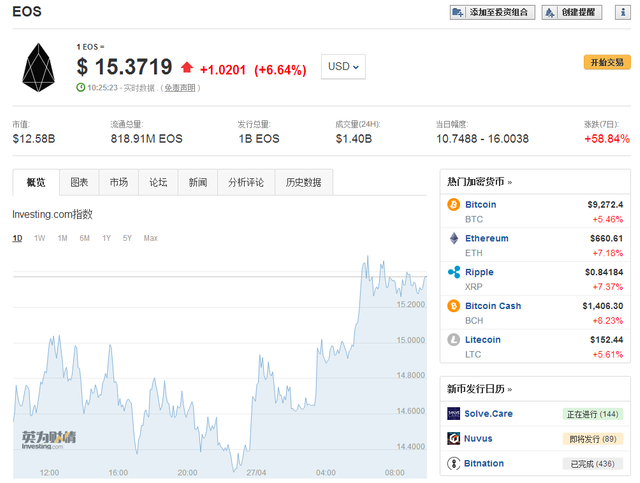Viewport: 640px width, 483px height.
Task: Open the Bitcoin link
Action: tap(481, 205)
